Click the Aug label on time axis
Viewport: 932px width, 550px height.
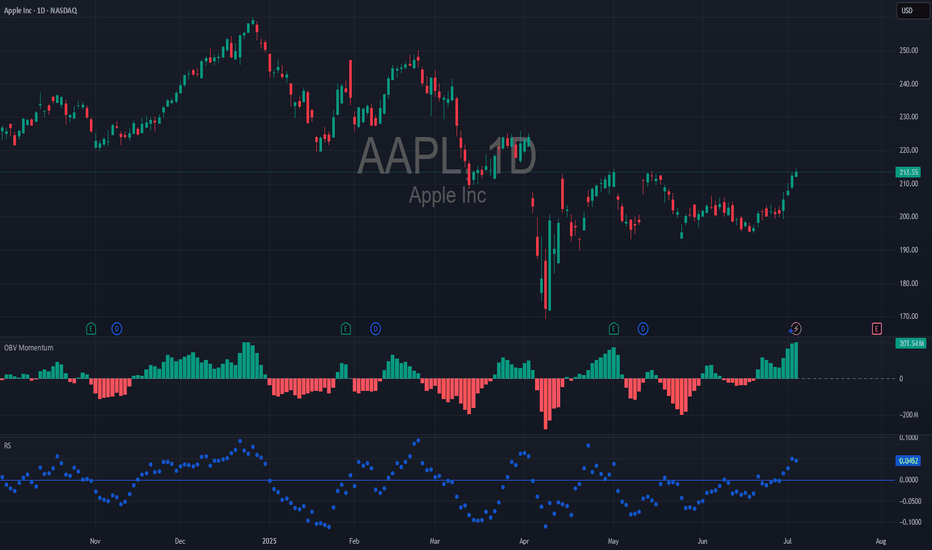881,542
